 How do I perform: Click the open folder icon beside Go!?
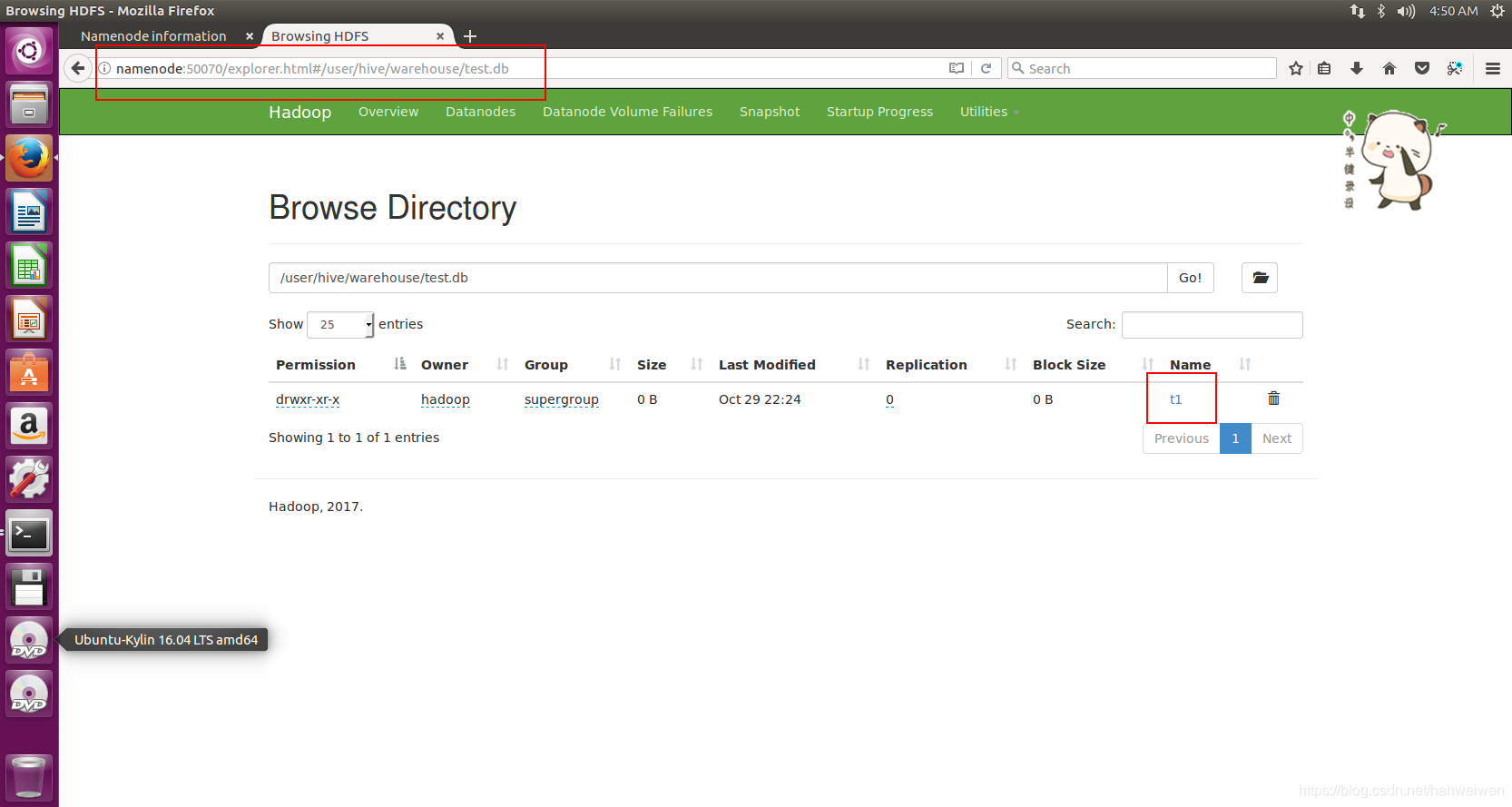click(x=1260, y=278)
